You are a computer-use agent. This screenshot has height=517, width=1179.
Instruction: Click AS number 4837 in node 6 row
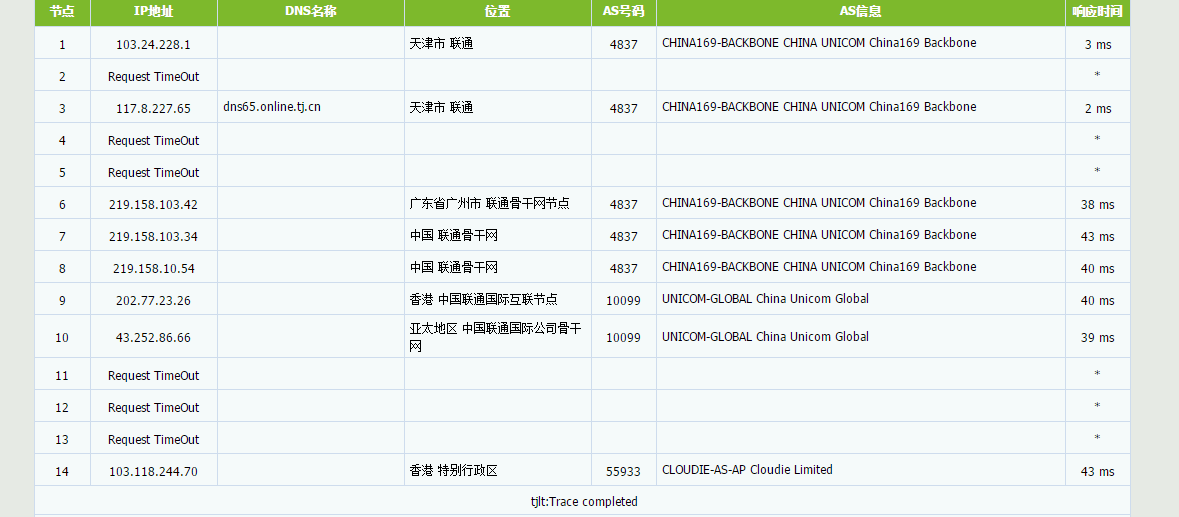pos(623,204)
